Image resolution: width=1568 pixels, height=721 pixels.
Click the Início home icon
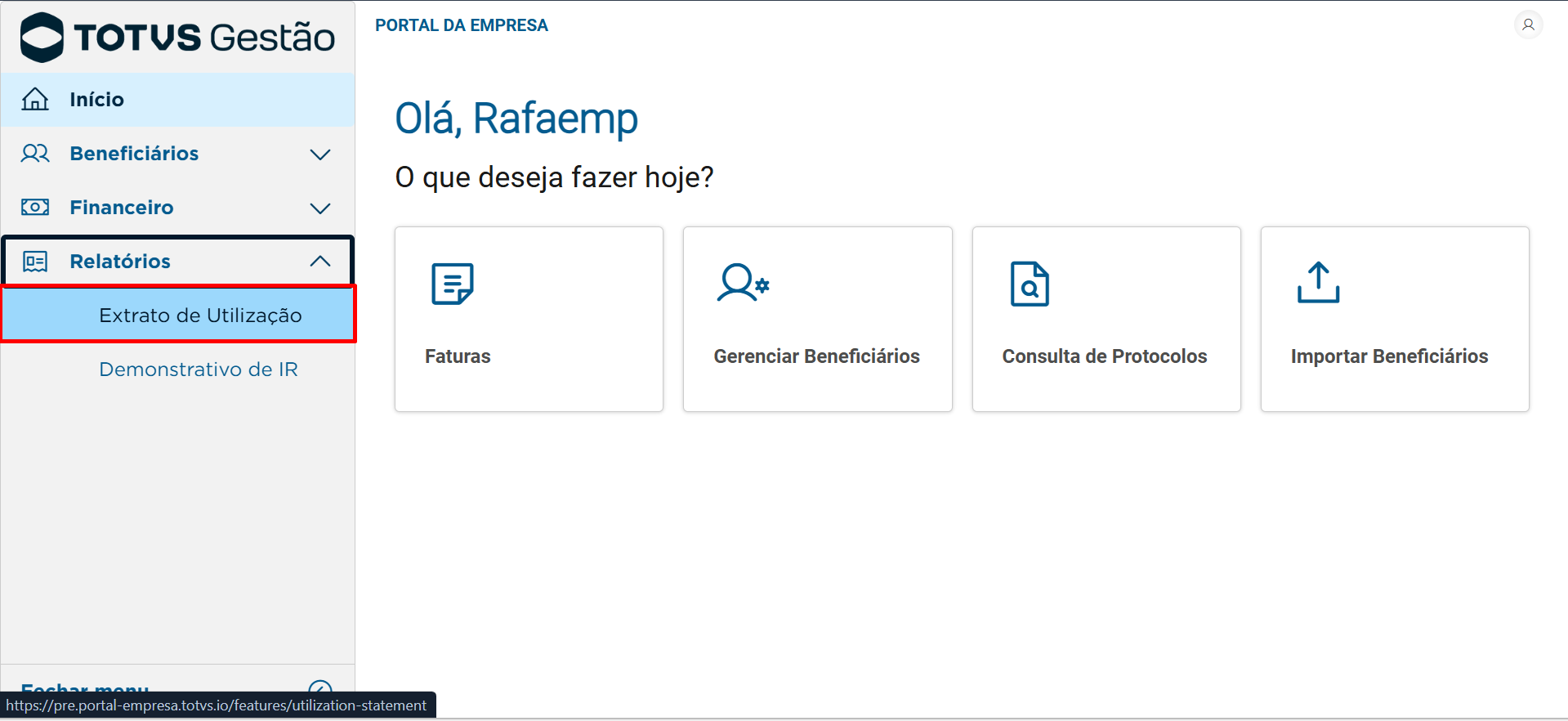(35, 99)
